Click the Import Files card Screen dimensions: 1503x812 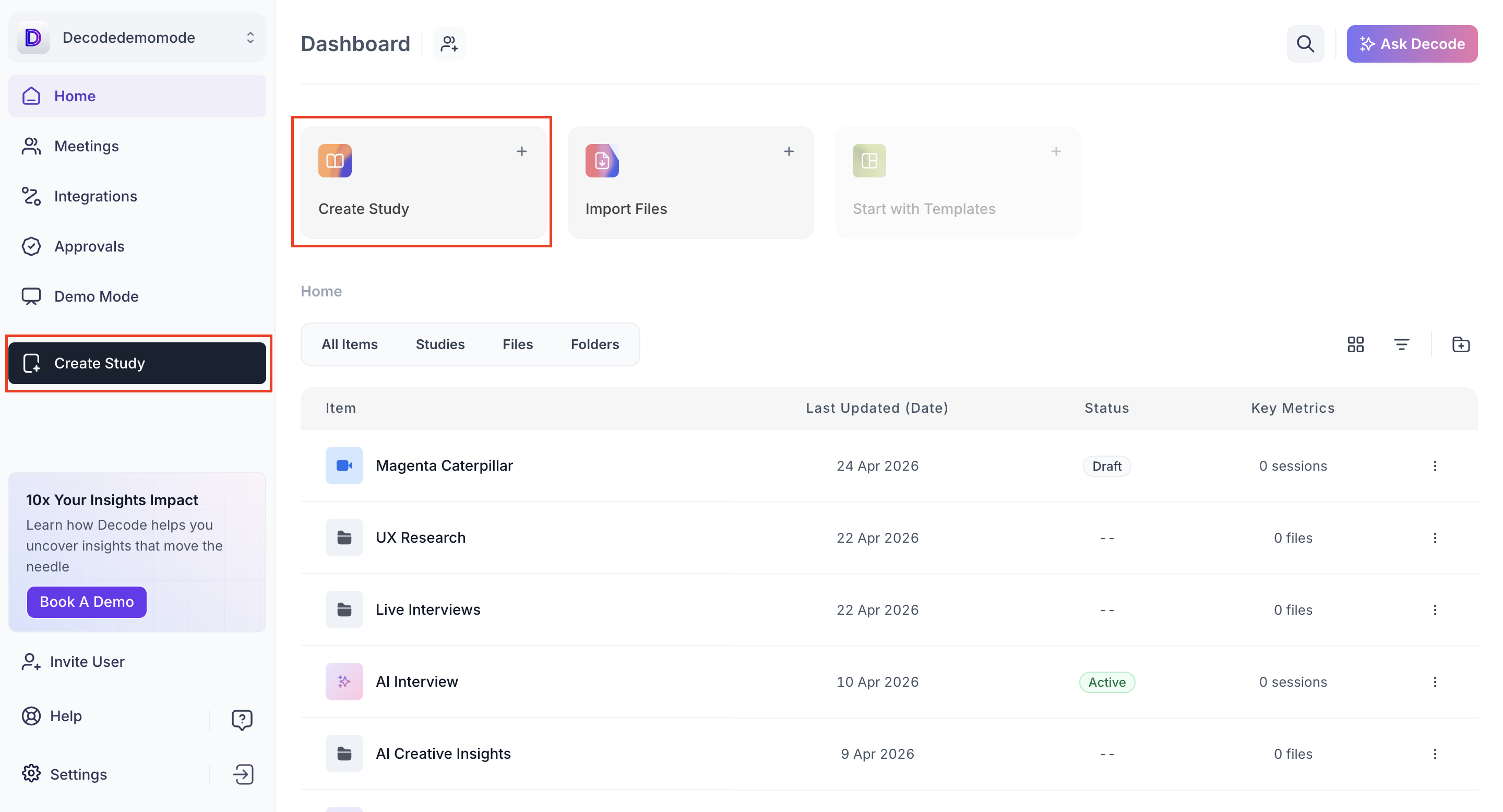690,183
